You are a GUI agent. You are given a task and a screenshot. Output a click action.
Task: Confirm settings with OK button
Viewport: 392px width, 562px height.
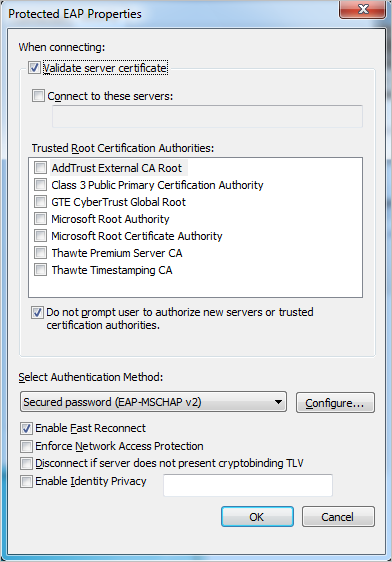[257, 516]
